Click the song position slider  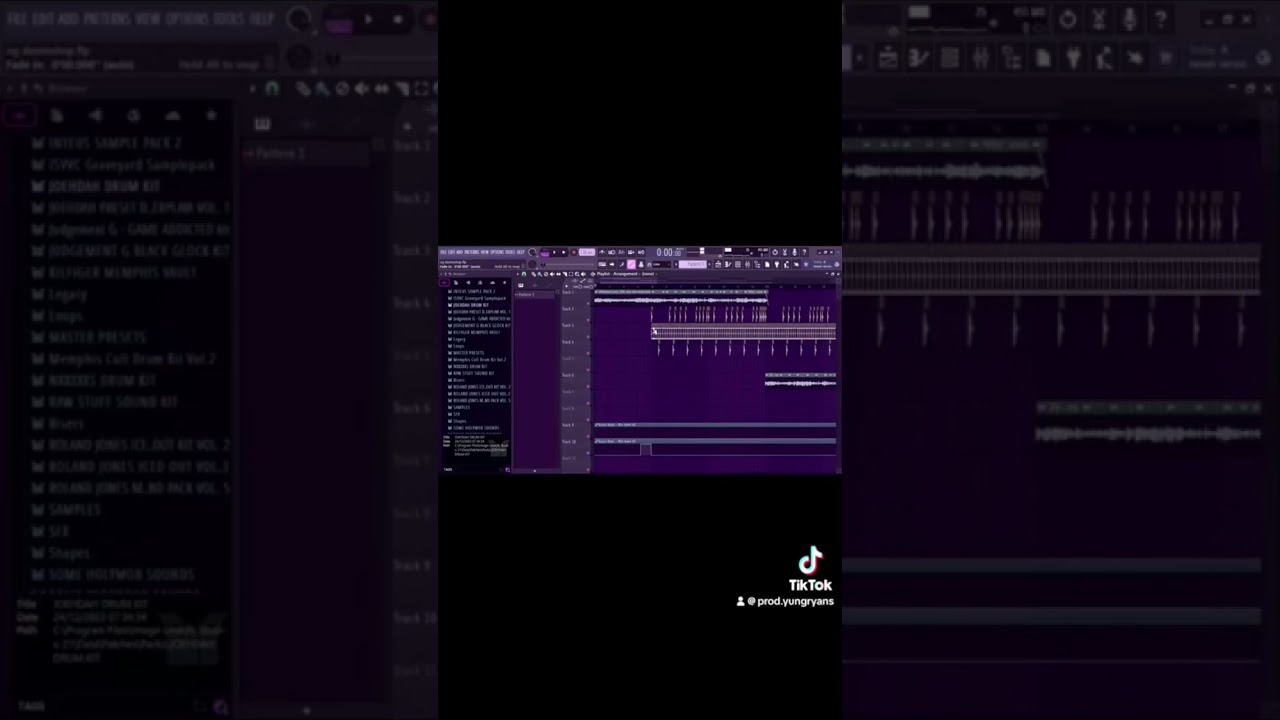click(570, 264)
